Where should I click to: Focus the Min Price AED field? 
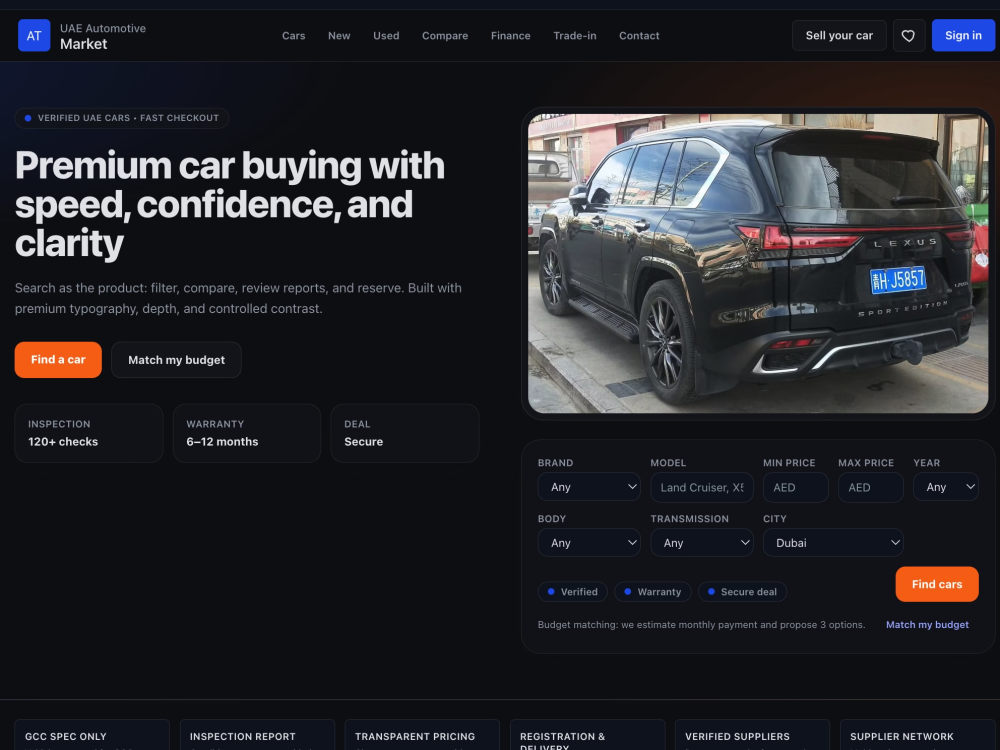click(795, 487)
